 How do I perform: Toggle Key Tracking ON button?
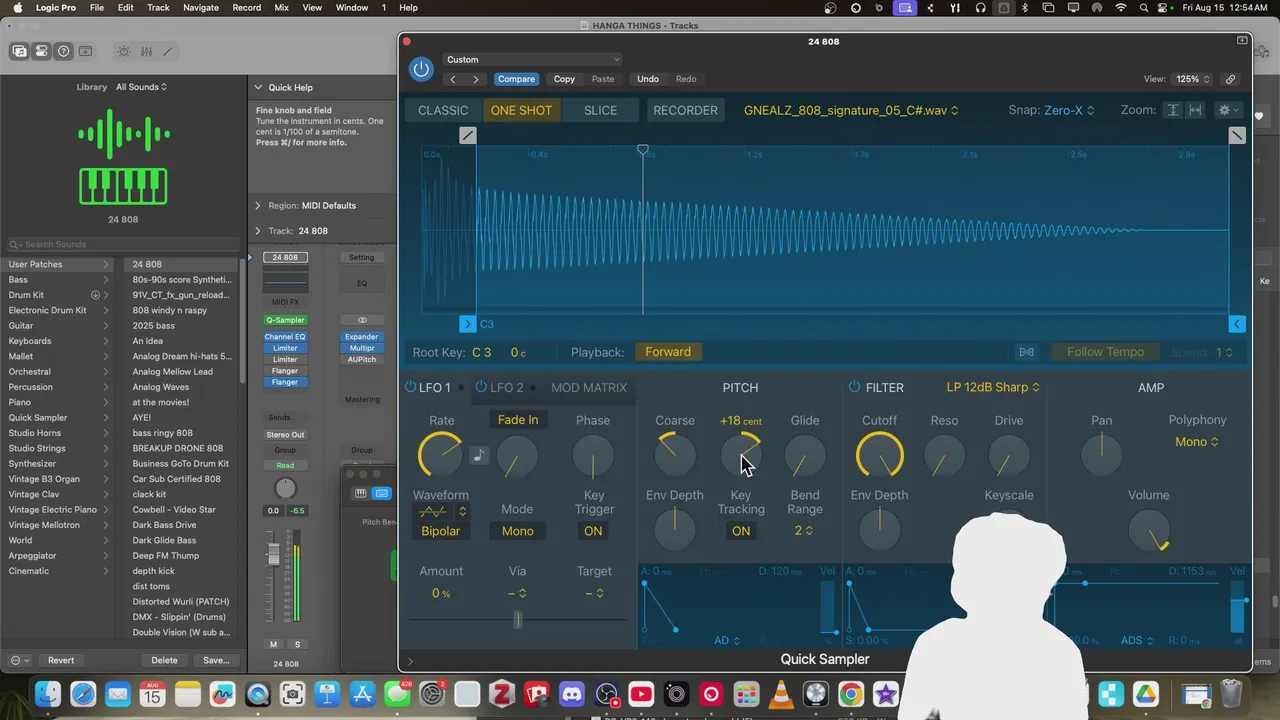(x=741, y=531)
